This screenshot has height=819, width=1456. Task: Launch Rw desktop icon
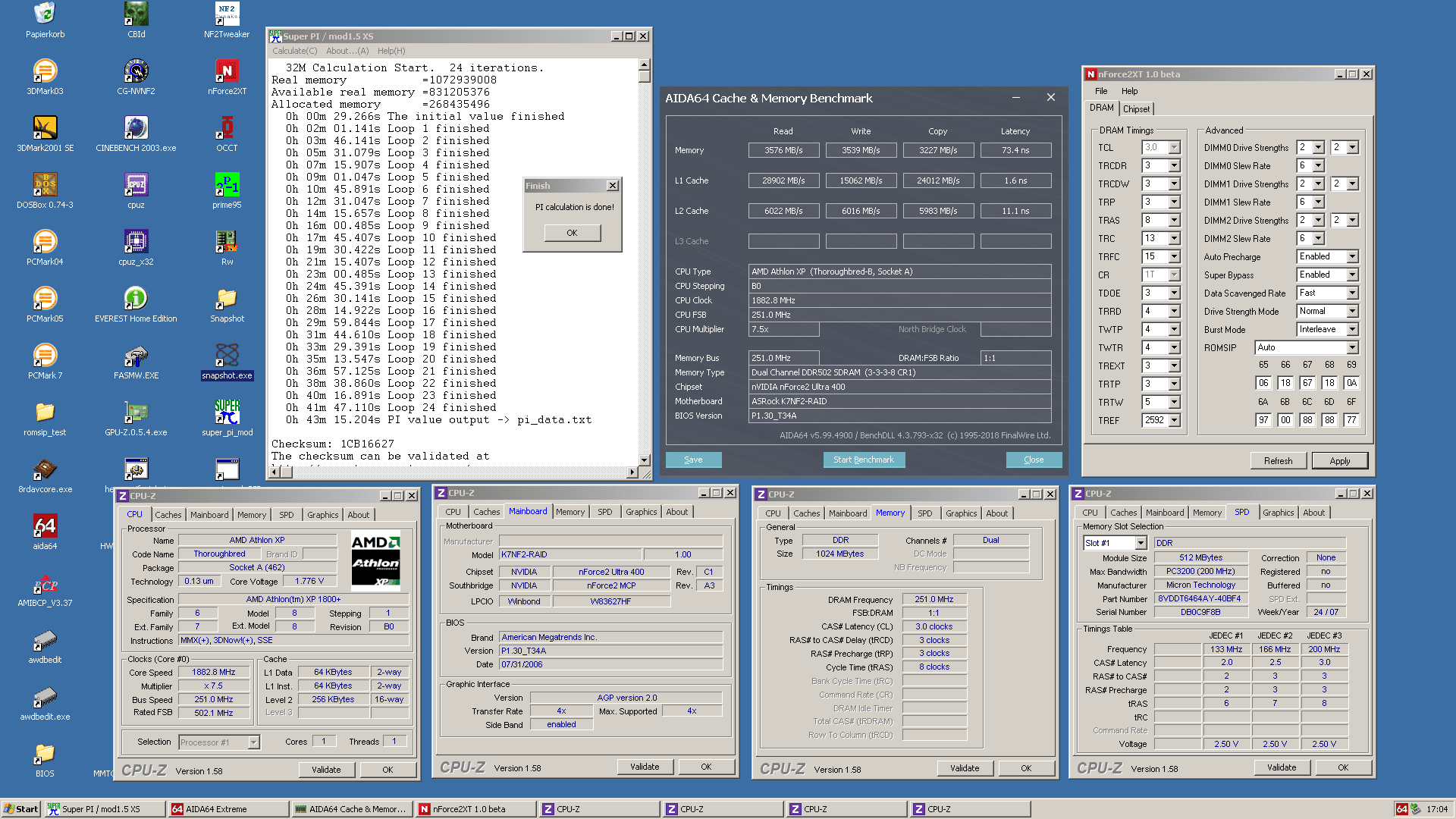pyautogui.click(x=227, y=248)
